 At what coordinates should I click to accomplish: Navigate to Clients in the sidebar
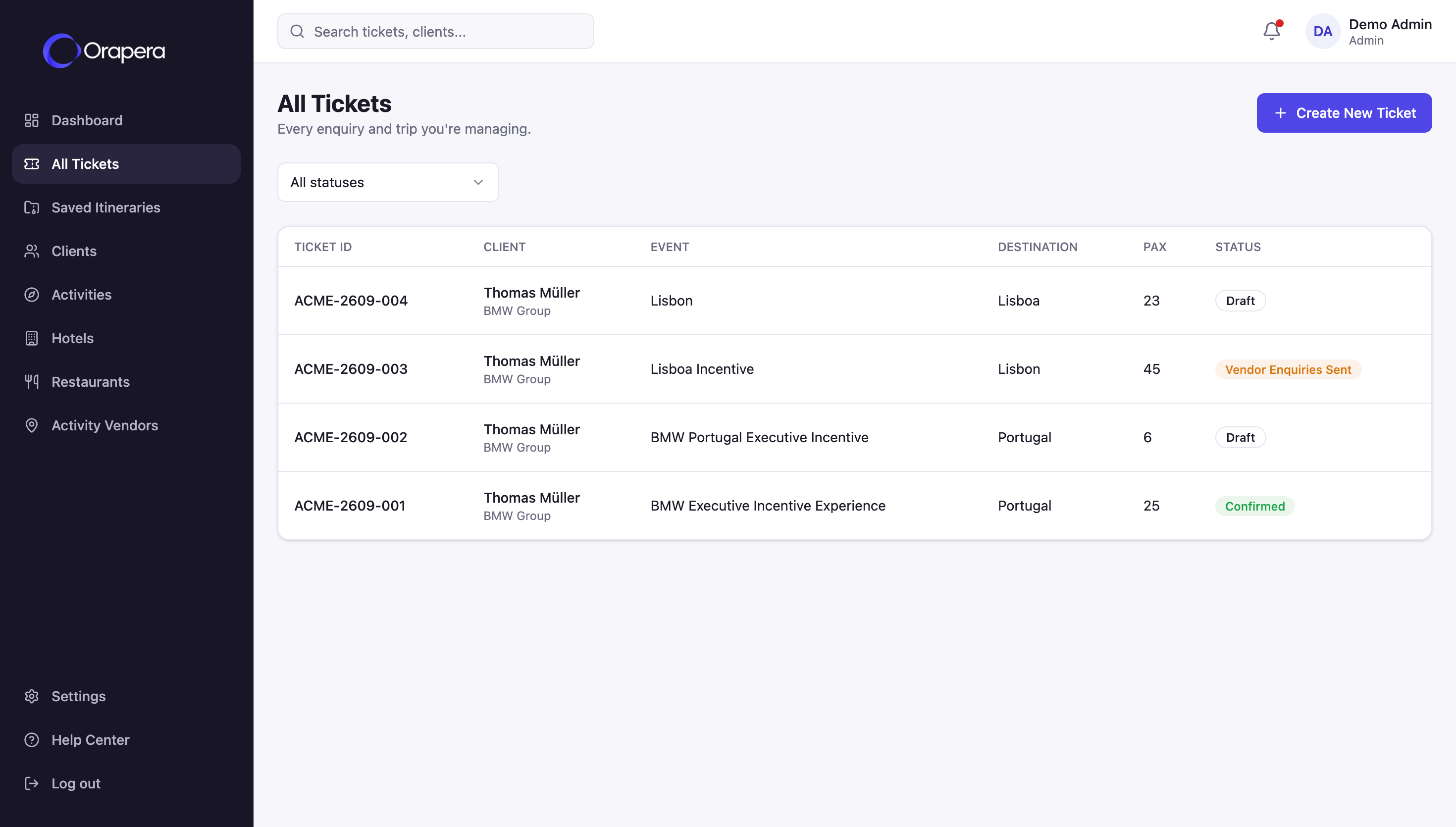(x=126, y=251)
